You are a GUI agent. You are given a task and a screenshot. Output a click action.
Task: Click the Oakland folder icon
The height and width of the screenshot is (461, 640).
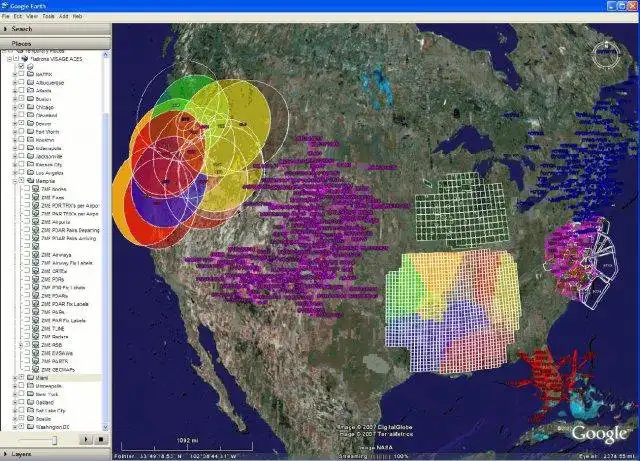(x=31, y=402)
